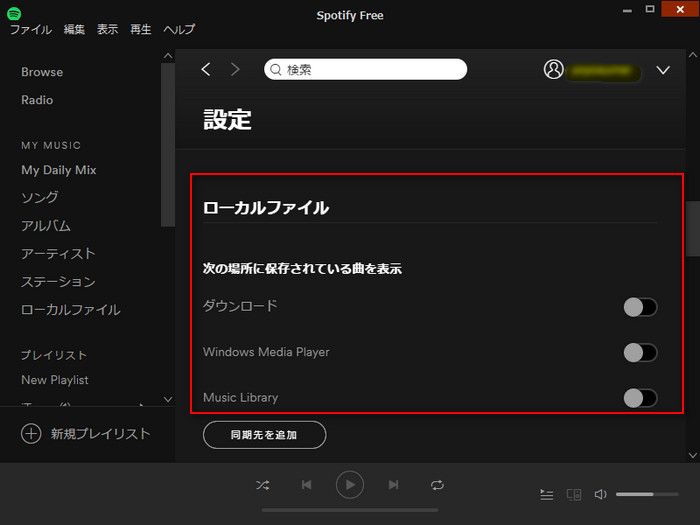This screenshot has width=700, height=525.
Task: Click the 同期先を追加 button
Action: click(x=264, y=435)
